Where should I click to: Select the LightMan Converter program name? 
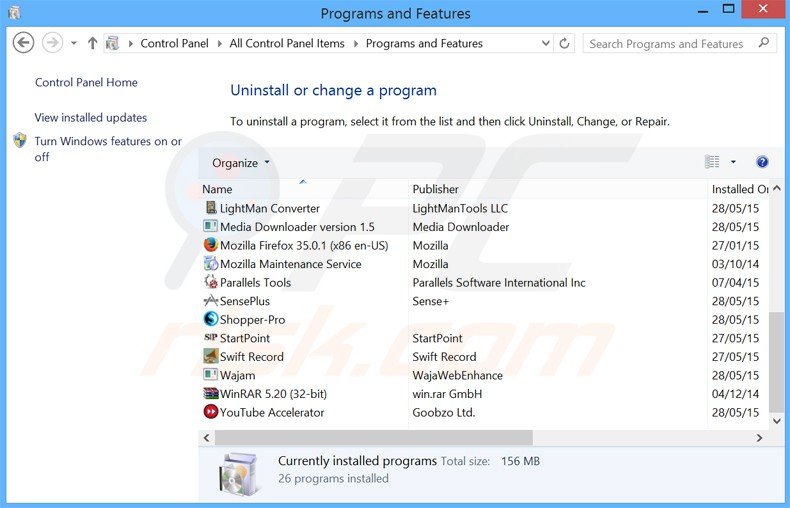click(x=270, y=208)
